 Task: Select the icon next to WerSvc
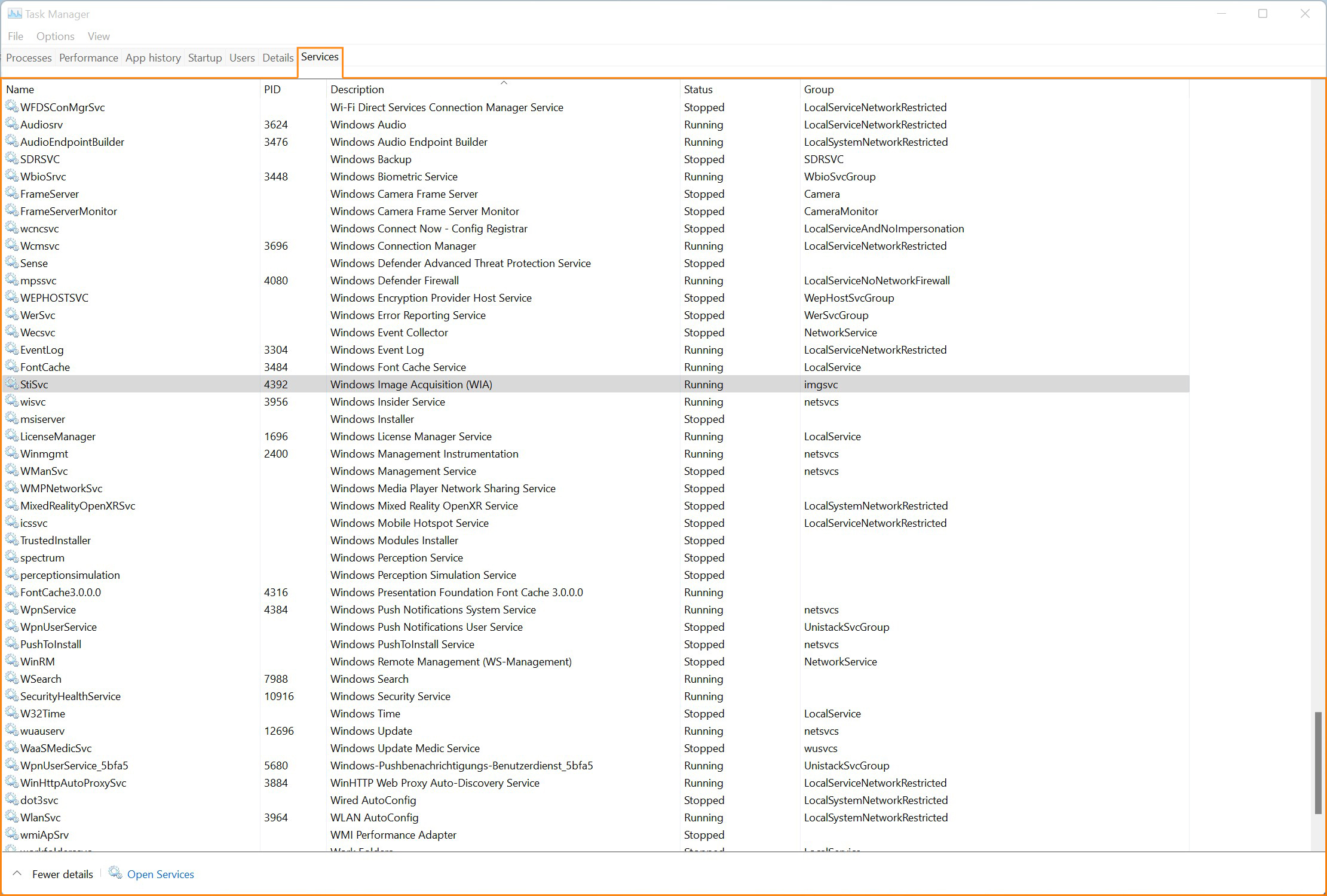[11, 315]
